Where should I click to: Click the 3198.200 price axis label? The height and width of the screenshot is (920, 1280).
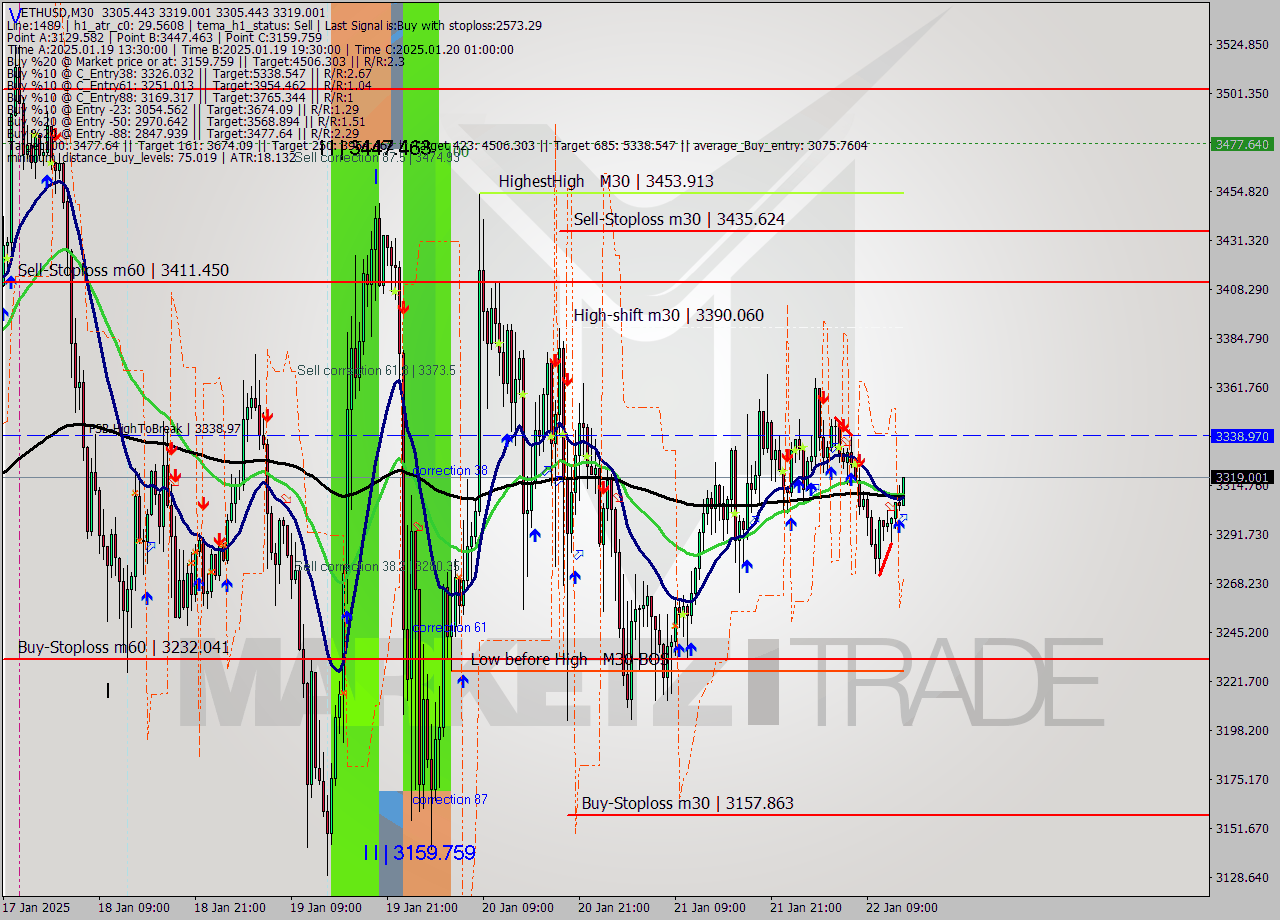coord(1243,730)
